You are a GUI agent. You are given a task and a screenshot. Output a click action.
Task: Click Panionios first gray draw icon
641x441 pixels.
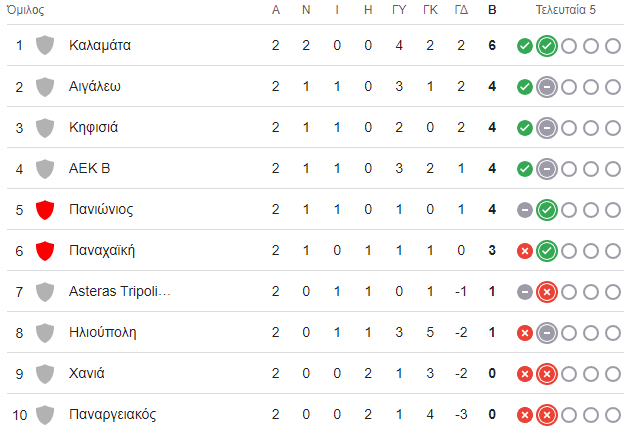click(524, 209)
